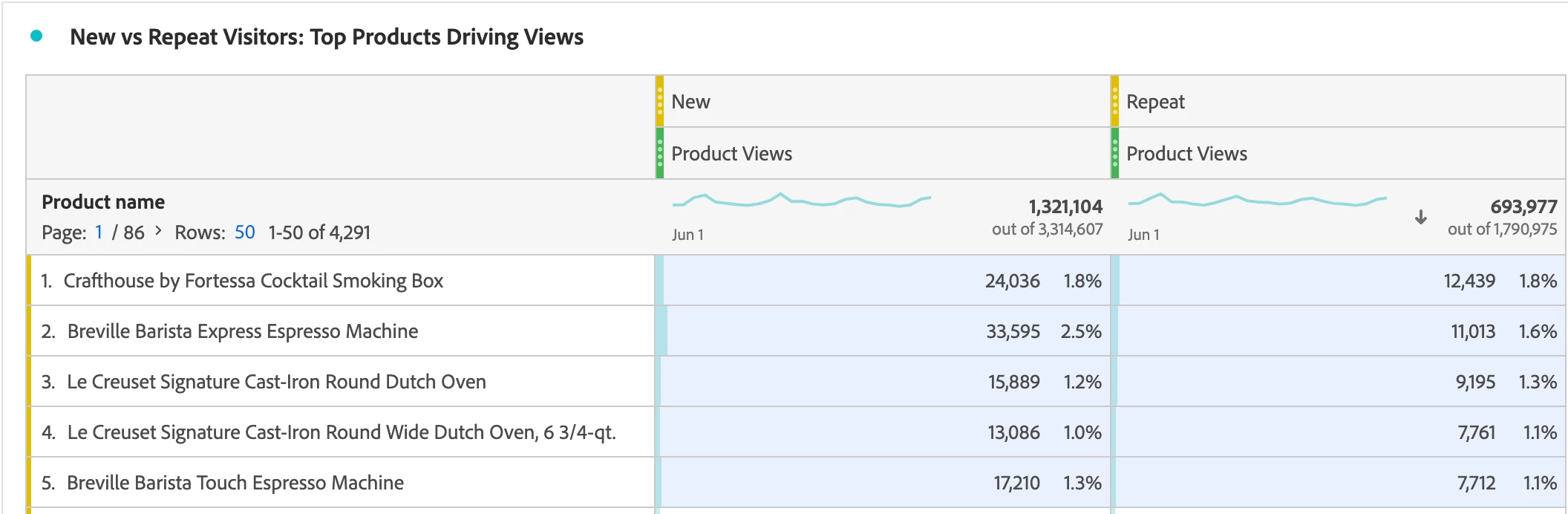This screenshot has height=514, width=1568.
Task: Go to next page with the chevron arrow
Action: 158,231
